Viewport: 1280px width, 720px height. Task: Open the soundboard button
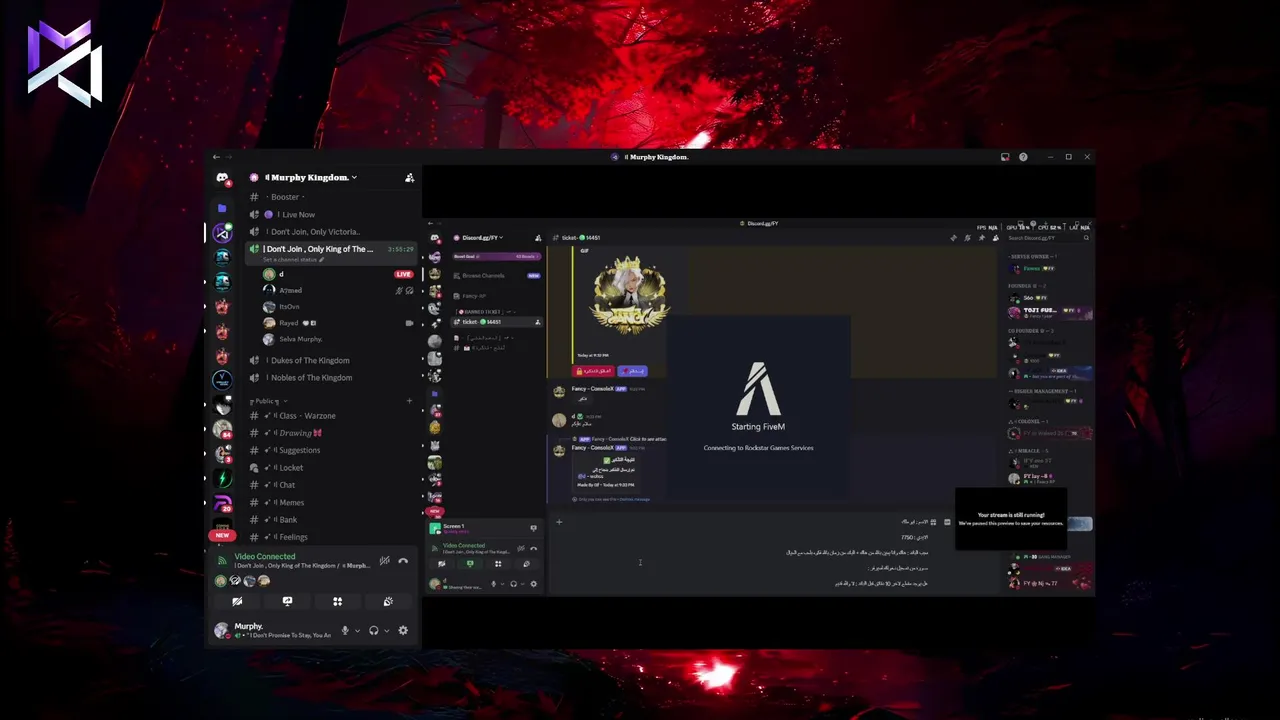click(x=388, y=601)
